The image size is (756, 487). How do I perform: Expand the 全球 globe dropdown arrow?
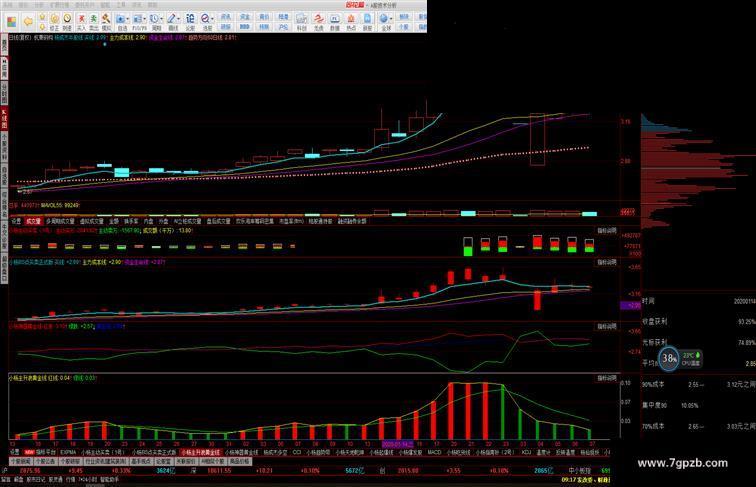[x=392, y=19]
